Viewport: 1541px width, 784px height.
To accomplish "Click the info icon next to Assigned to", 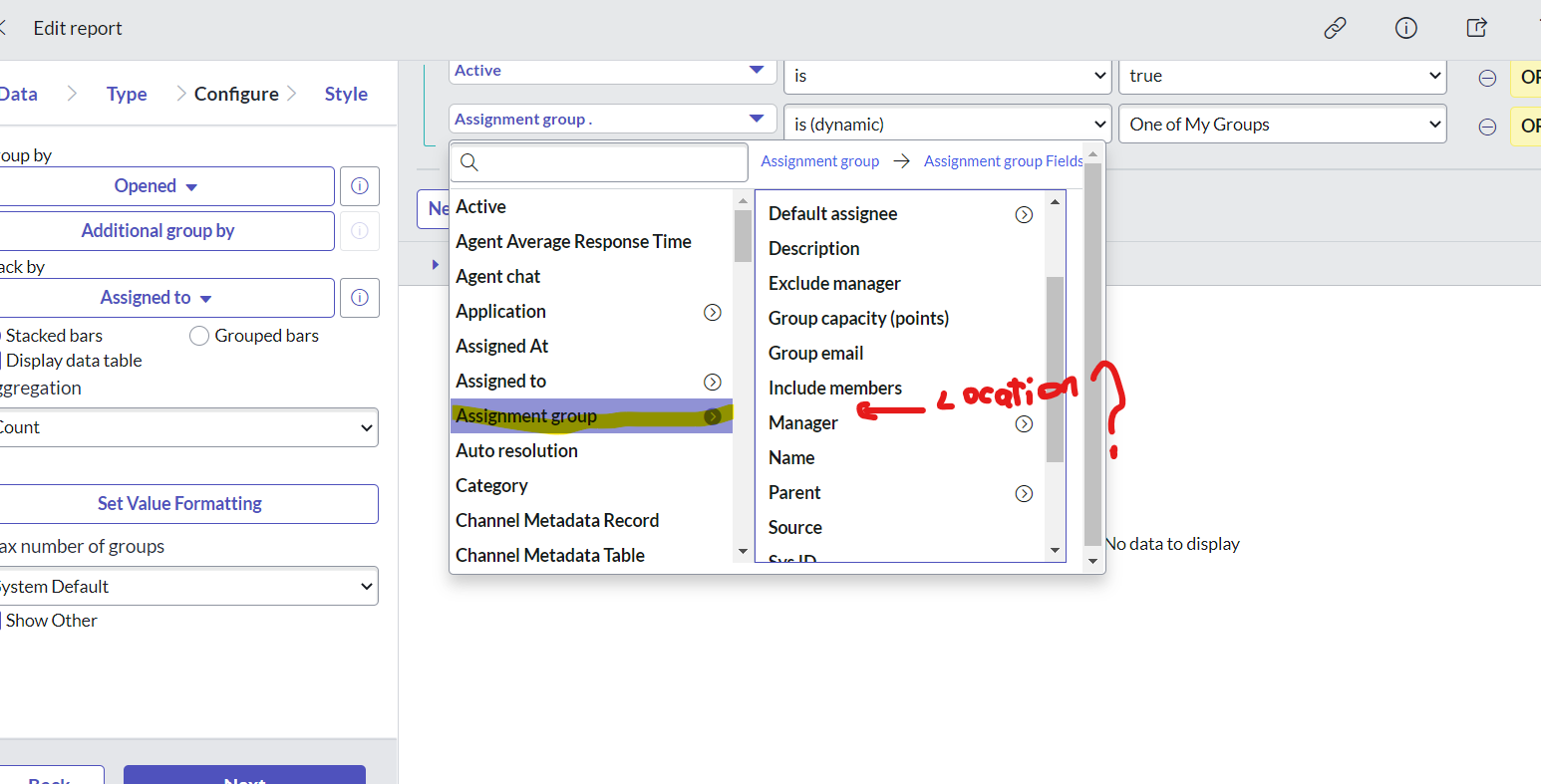I will 360,298.
